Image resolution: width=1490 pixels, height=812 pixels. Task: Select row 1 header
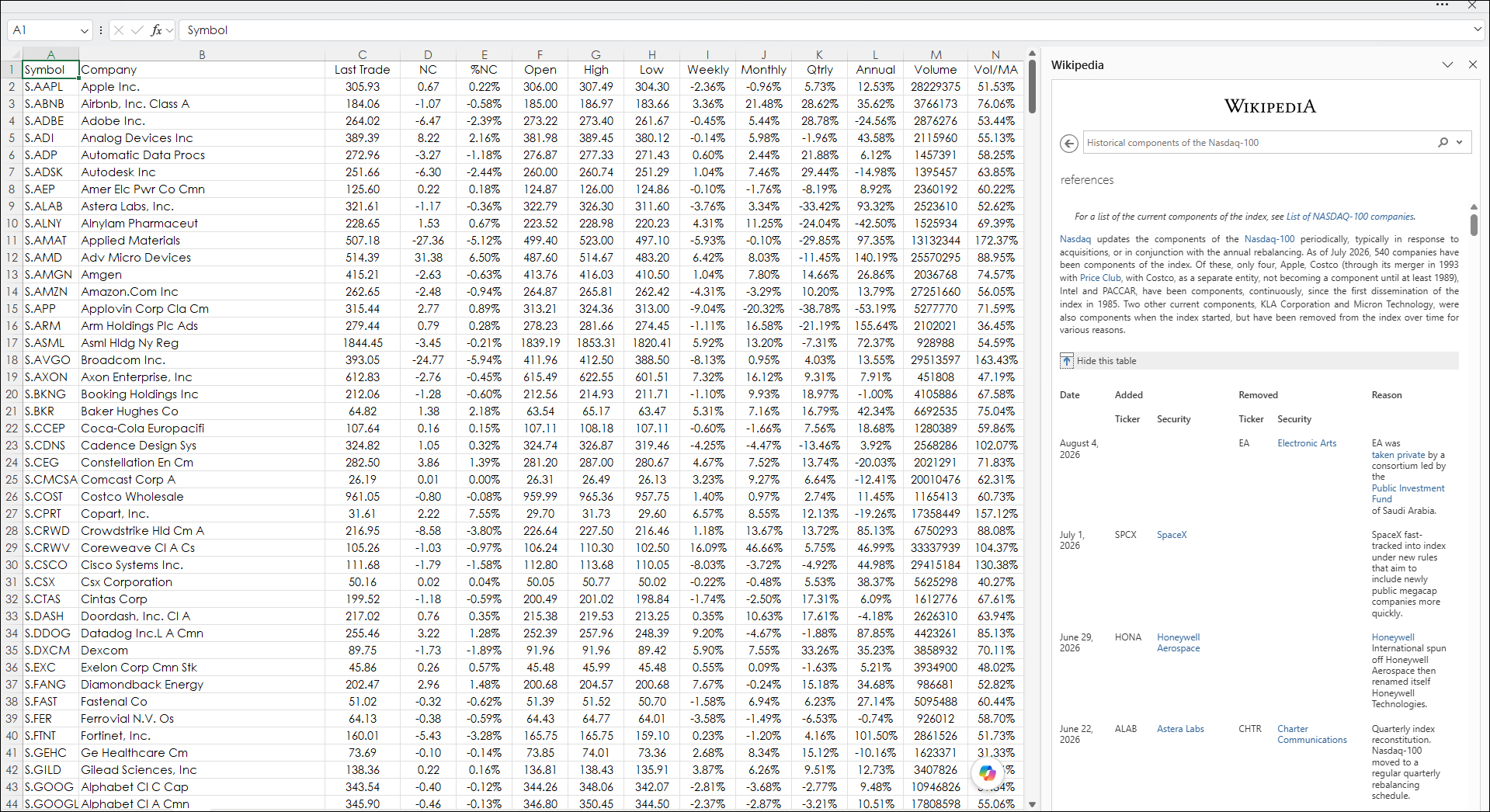[x=11, y=70]
